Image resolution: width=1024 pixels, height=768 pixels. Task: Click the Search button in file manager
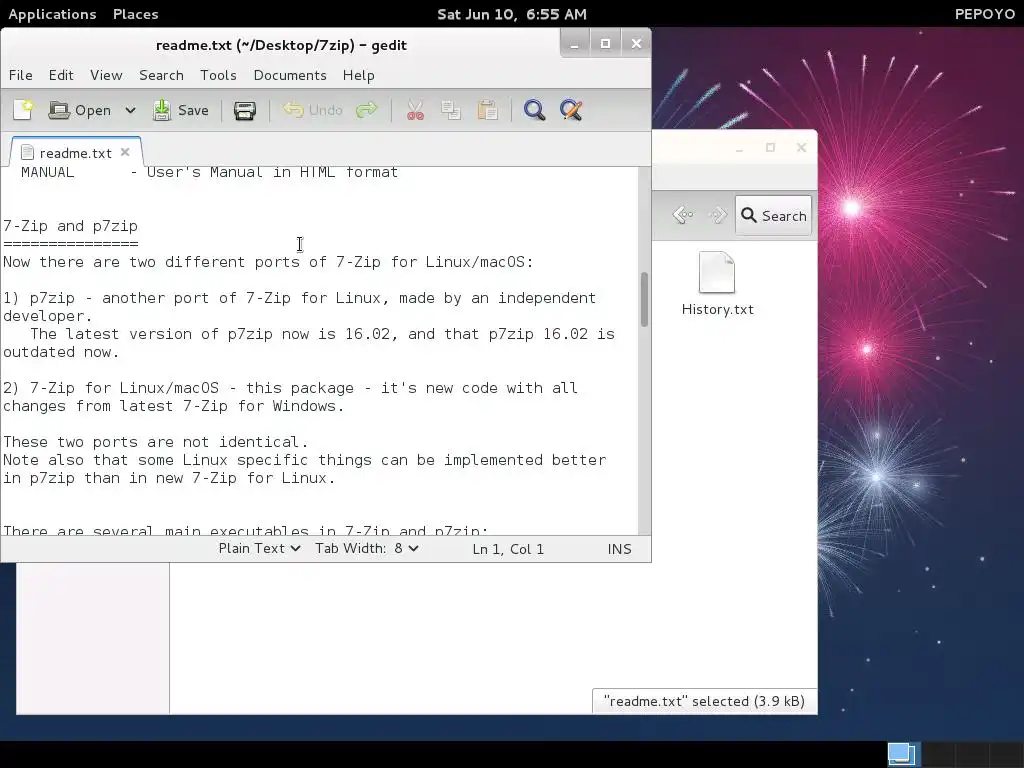point(773,216)
